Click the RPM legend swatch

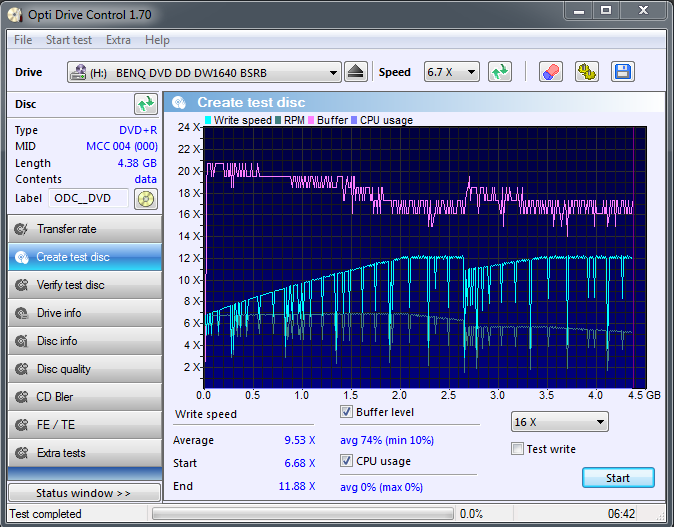coord(278,120)
